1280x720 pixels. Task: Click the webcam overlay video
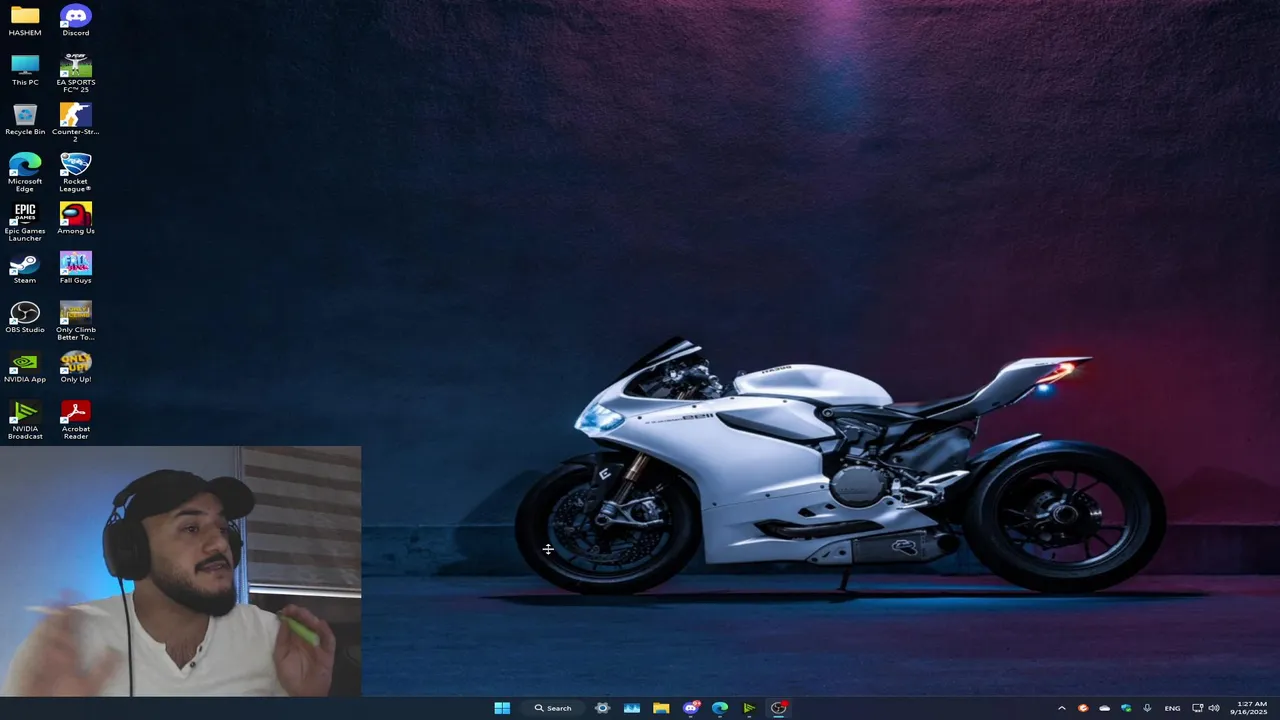[x=180, y=571]
